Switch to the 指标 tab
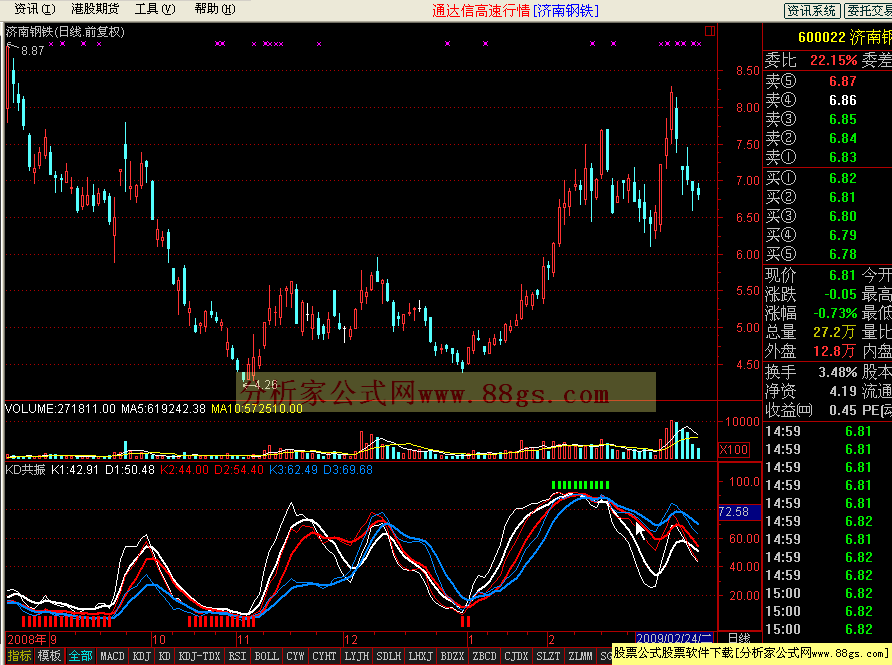 tap(19, 656)
